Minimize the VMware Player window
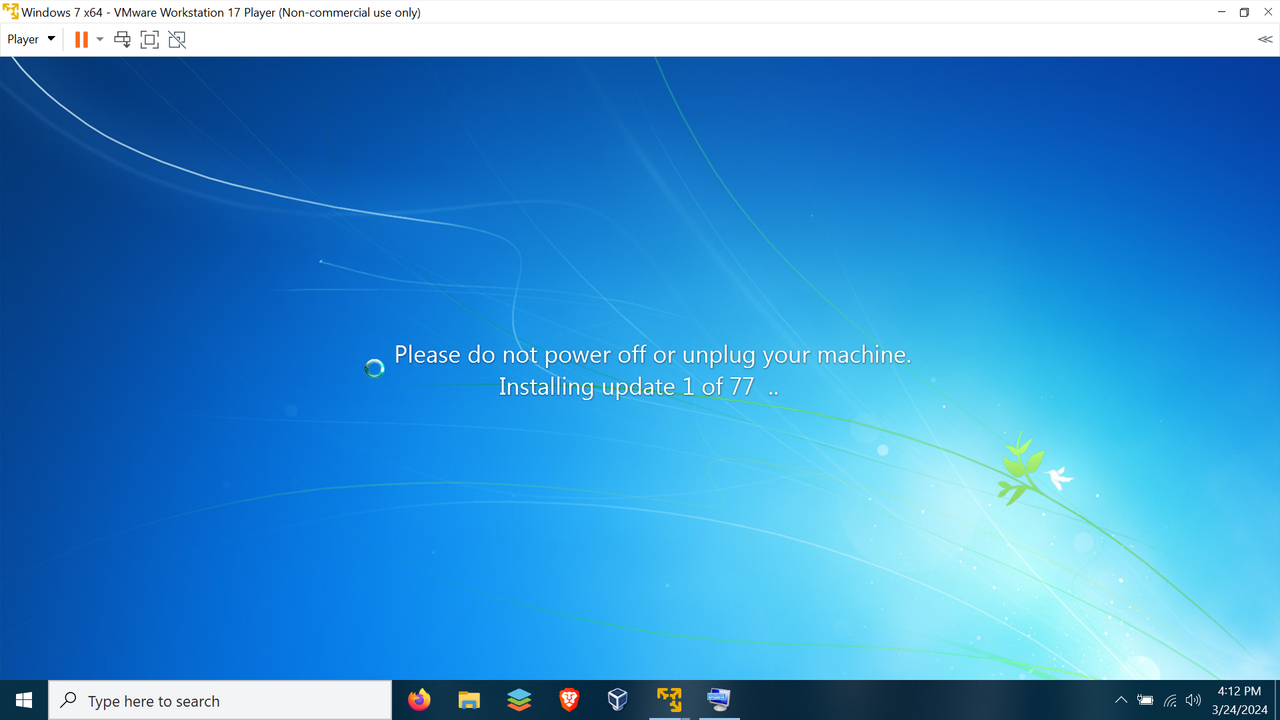Image resolution: width=1280 pixels, height=720 pixels. [1222, 12]
